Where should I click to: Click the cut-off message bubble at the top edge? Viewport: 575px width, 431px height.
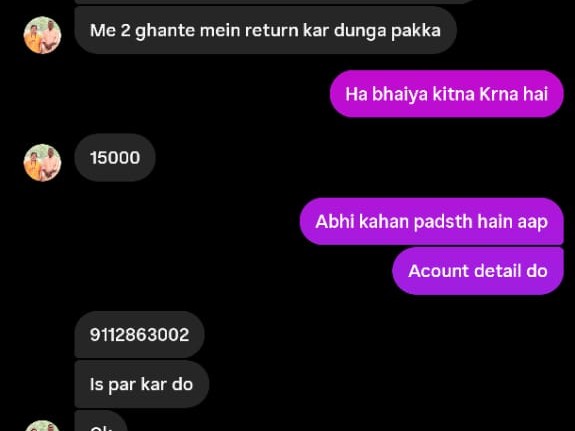[275, 2]
